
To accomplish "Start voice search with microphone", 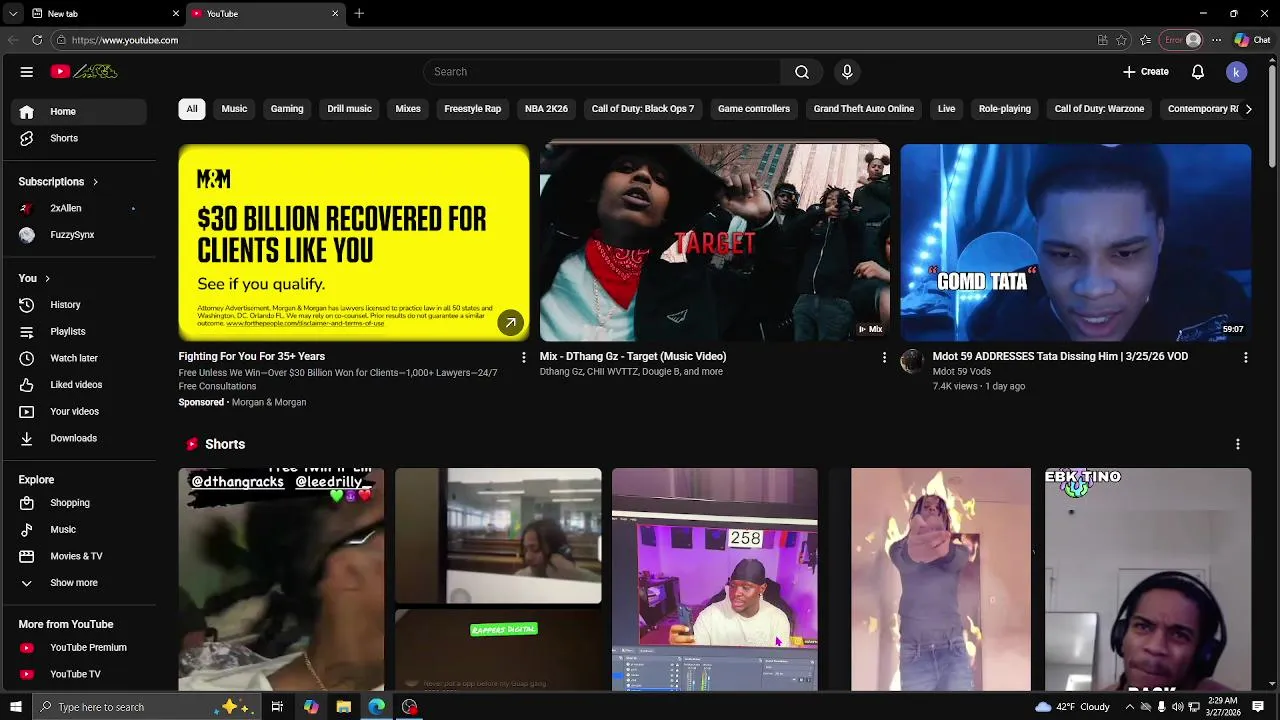I will tap(847, 72).
